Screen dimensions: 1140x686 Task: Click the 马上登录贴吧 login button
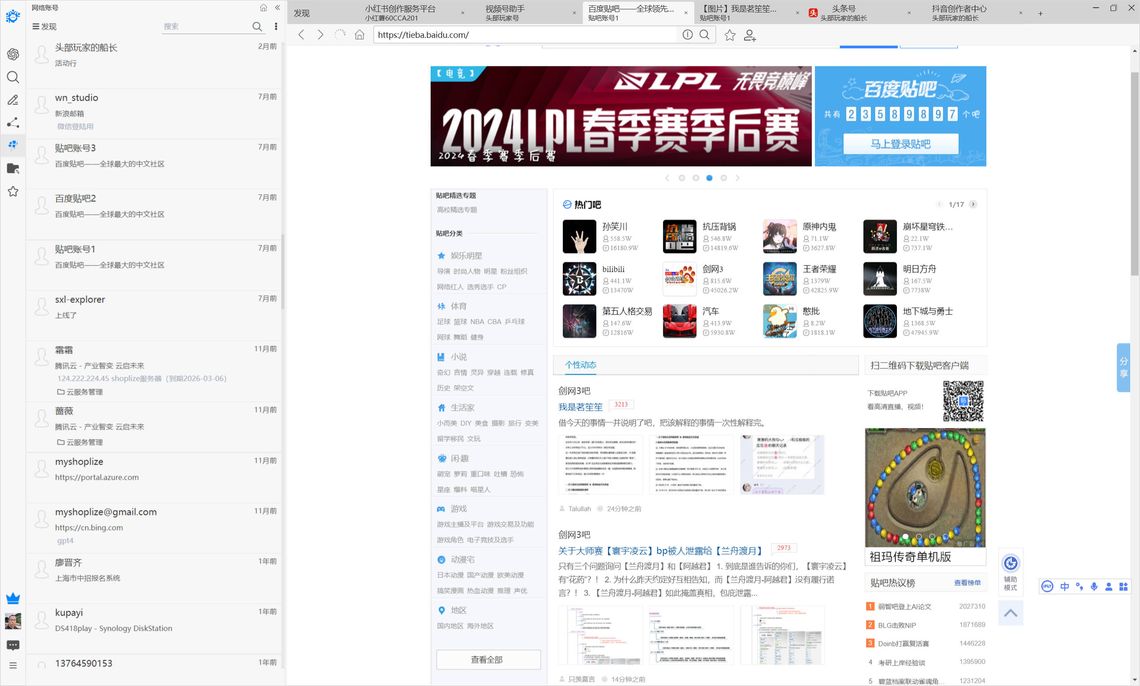[900, 144]
